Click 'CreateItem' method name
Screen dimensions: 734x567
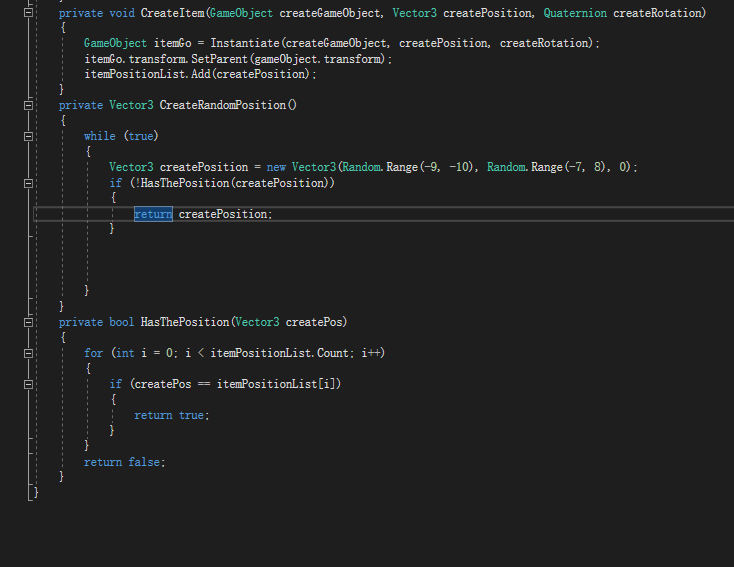172,13
